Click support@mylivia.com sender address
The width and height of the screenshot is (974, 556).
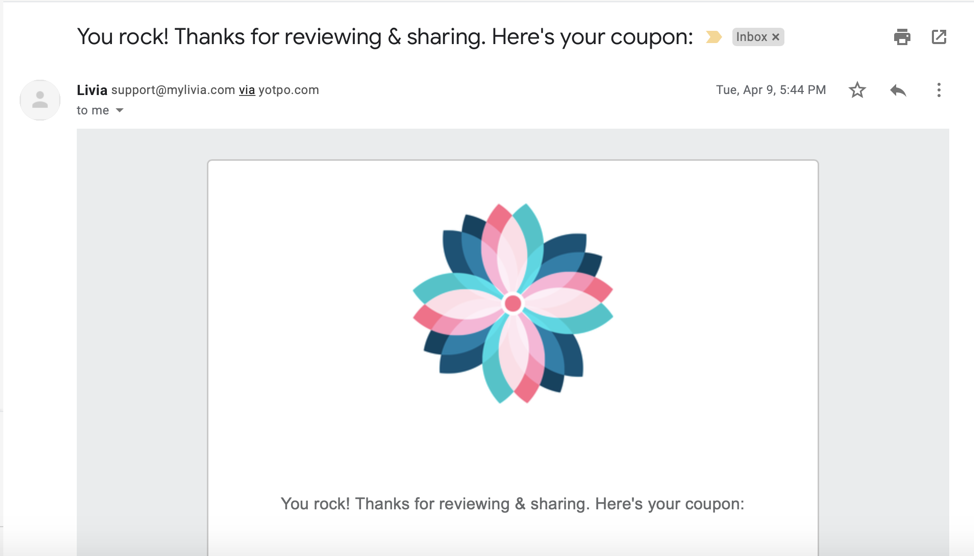pyautogui.click(x=173, y=90)
